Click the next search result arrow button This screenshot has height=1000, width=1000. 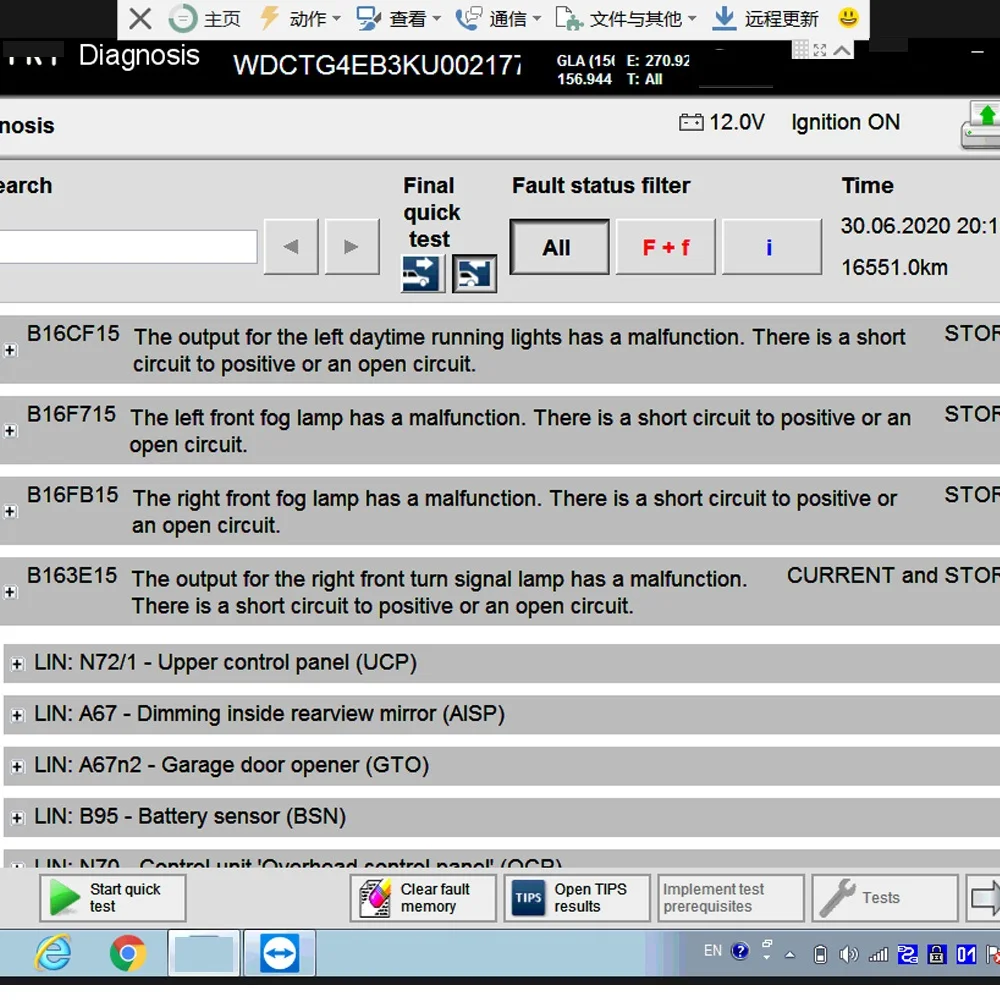tap(351, 247)
